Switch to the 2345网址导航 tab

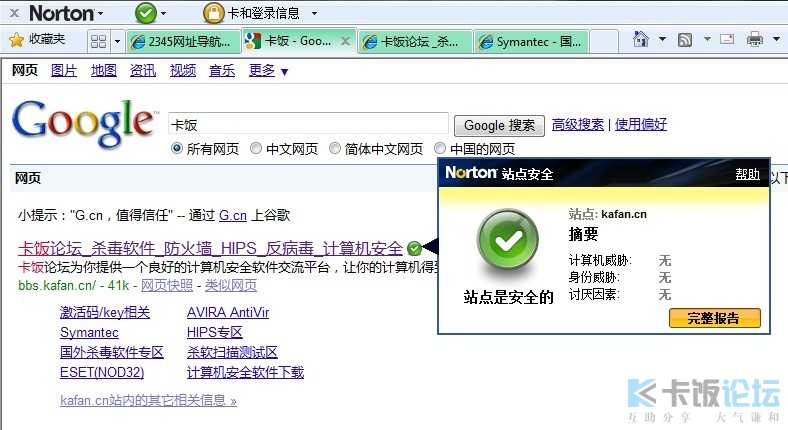tap(182, 41)
